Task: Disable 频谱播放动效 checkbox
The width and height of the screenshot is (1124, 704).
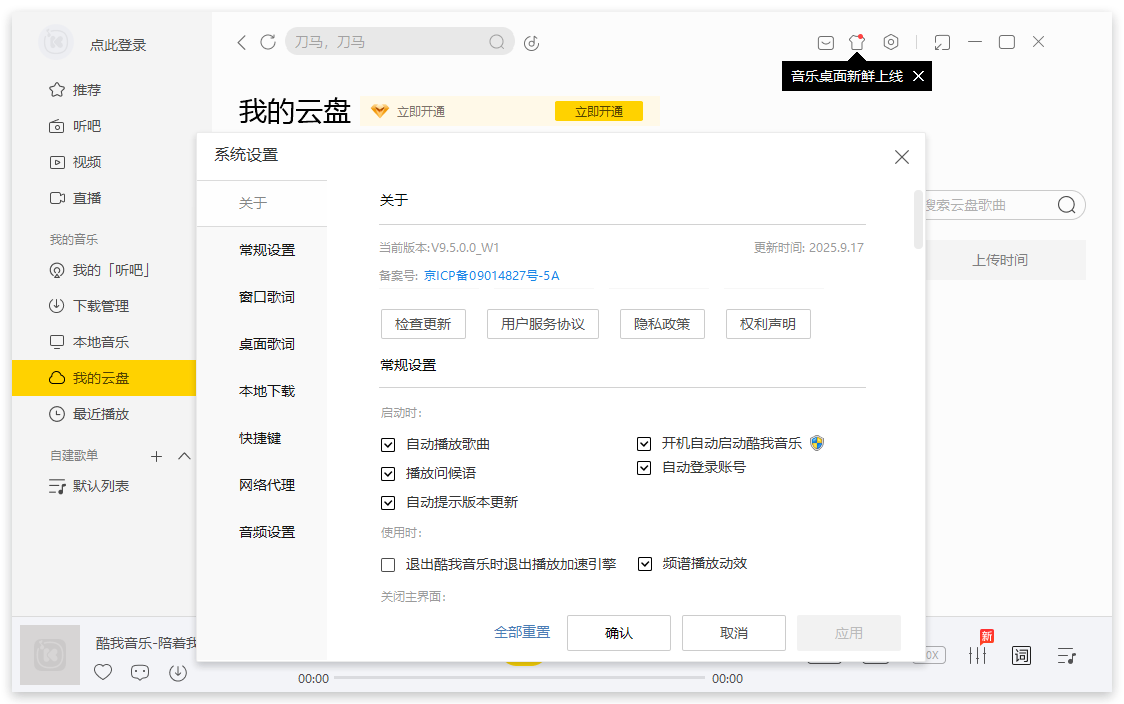Action: [x=644, y=564]
